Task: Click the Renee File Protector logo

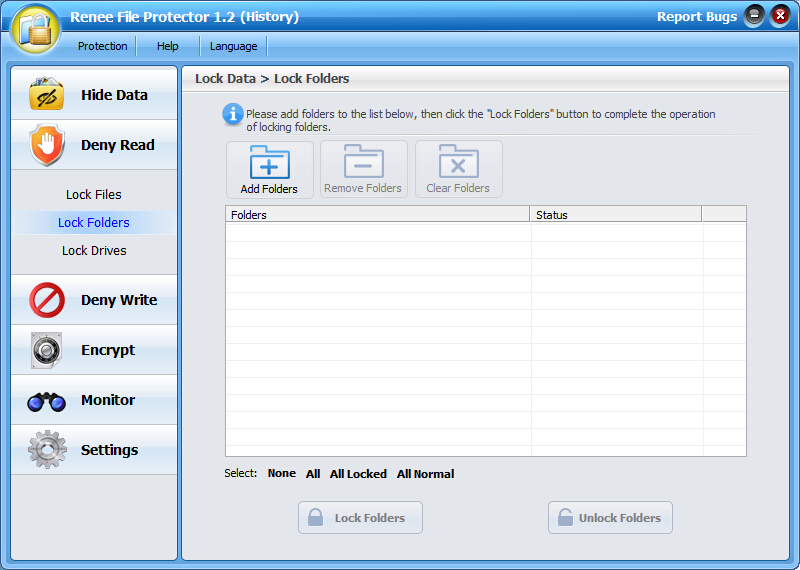Action: tap(35, 29)
